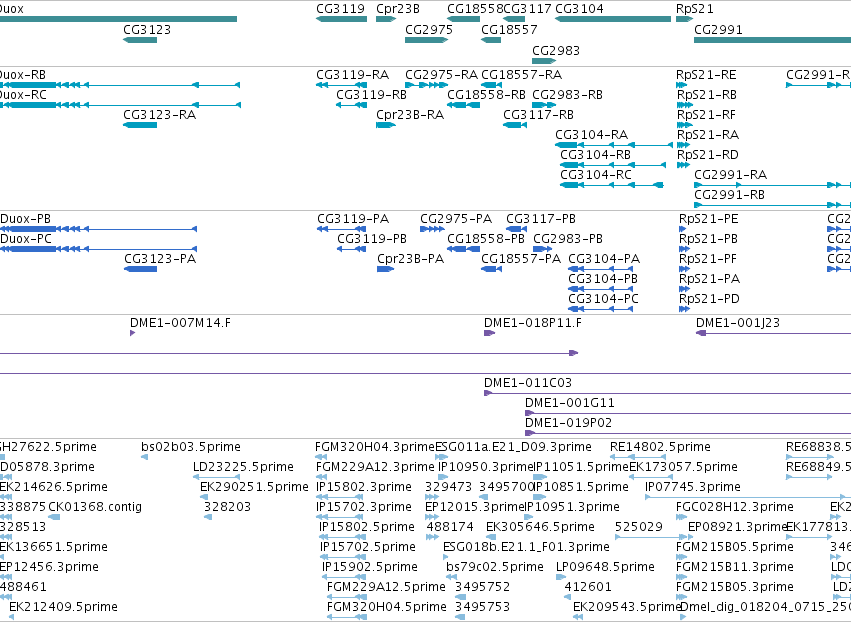Select the CG3119 gene label
The height and width of the screenshot is (622, 851).
click(340, 9)
